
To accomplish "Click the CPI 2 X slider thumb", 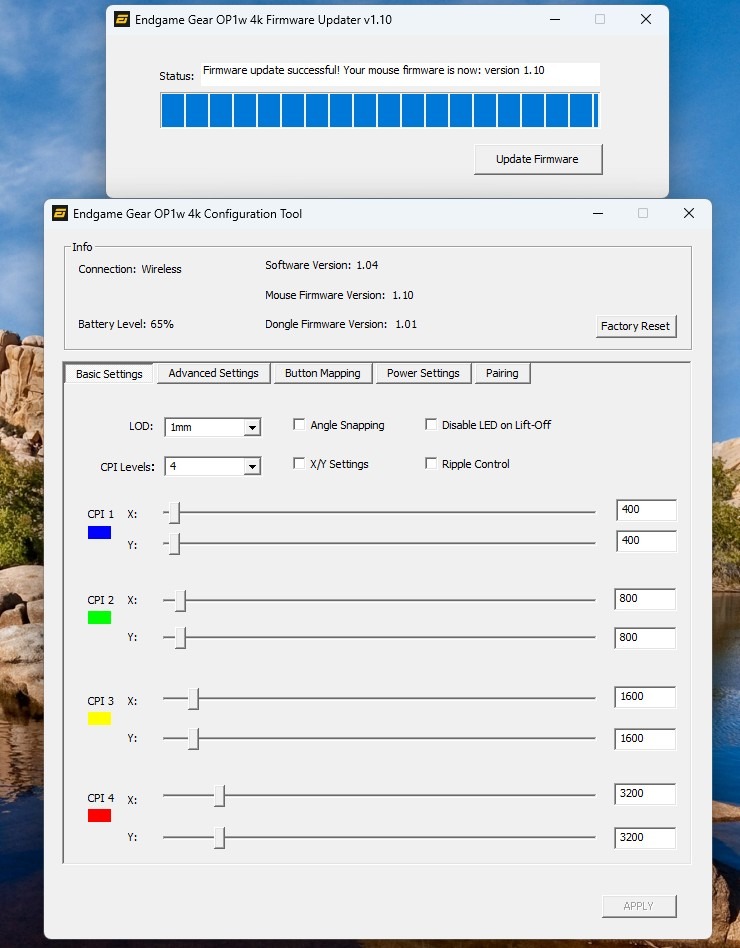I will pyautogui.click(x=180, y=600).
